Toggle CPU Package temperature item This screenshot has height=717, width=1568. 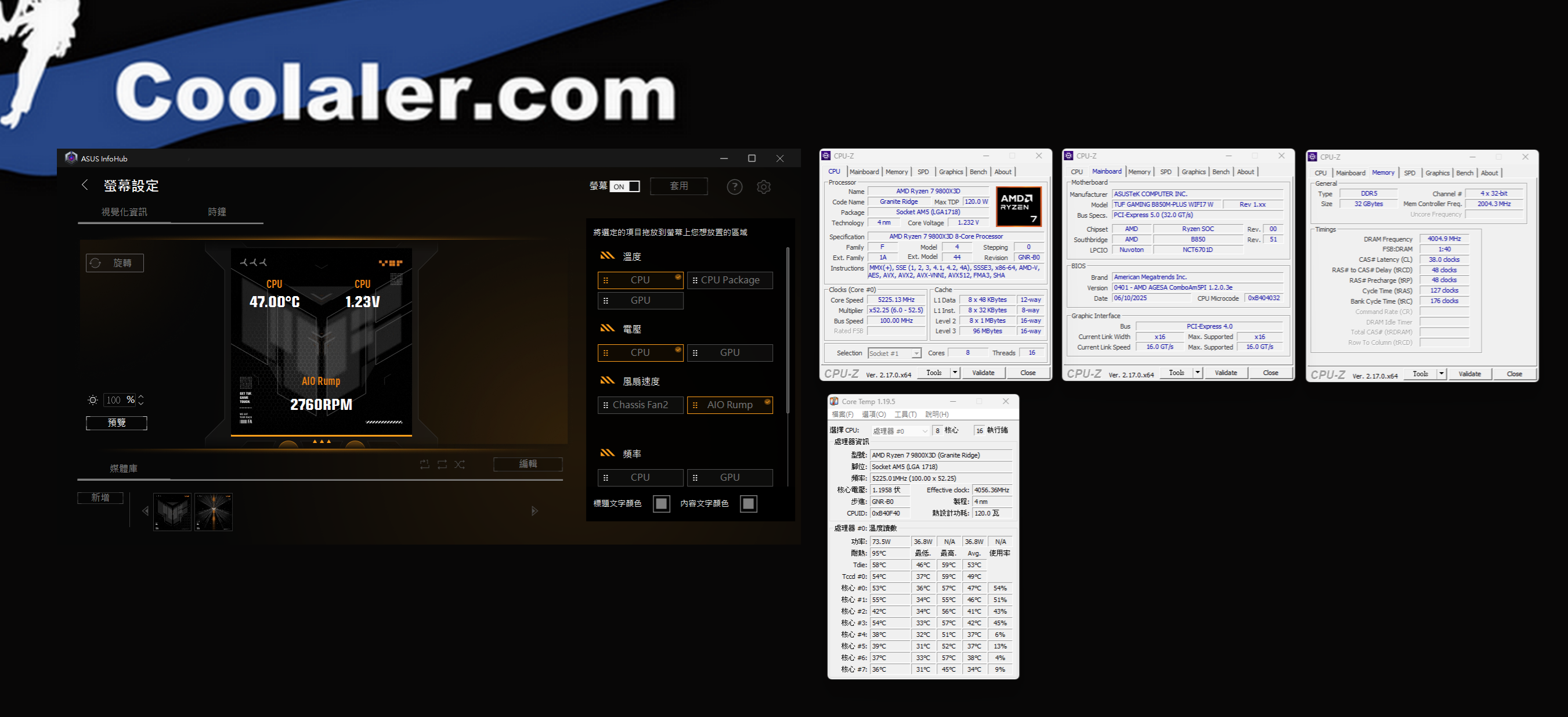pyautogui.click(x=730, y=280)
